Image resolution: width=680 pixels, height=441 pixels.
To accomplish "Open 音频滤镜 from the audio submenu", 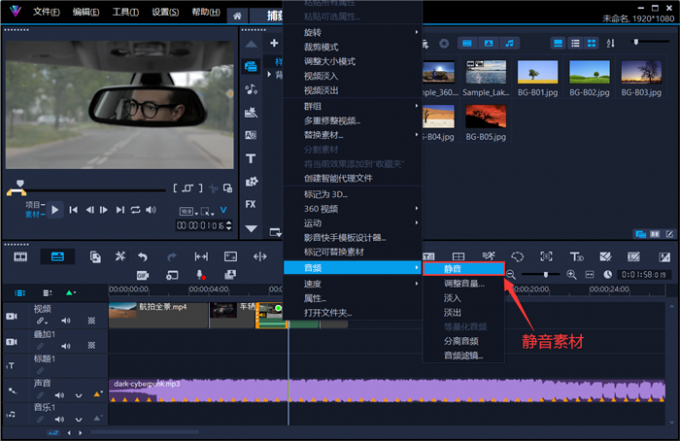I will pos(464,356).
